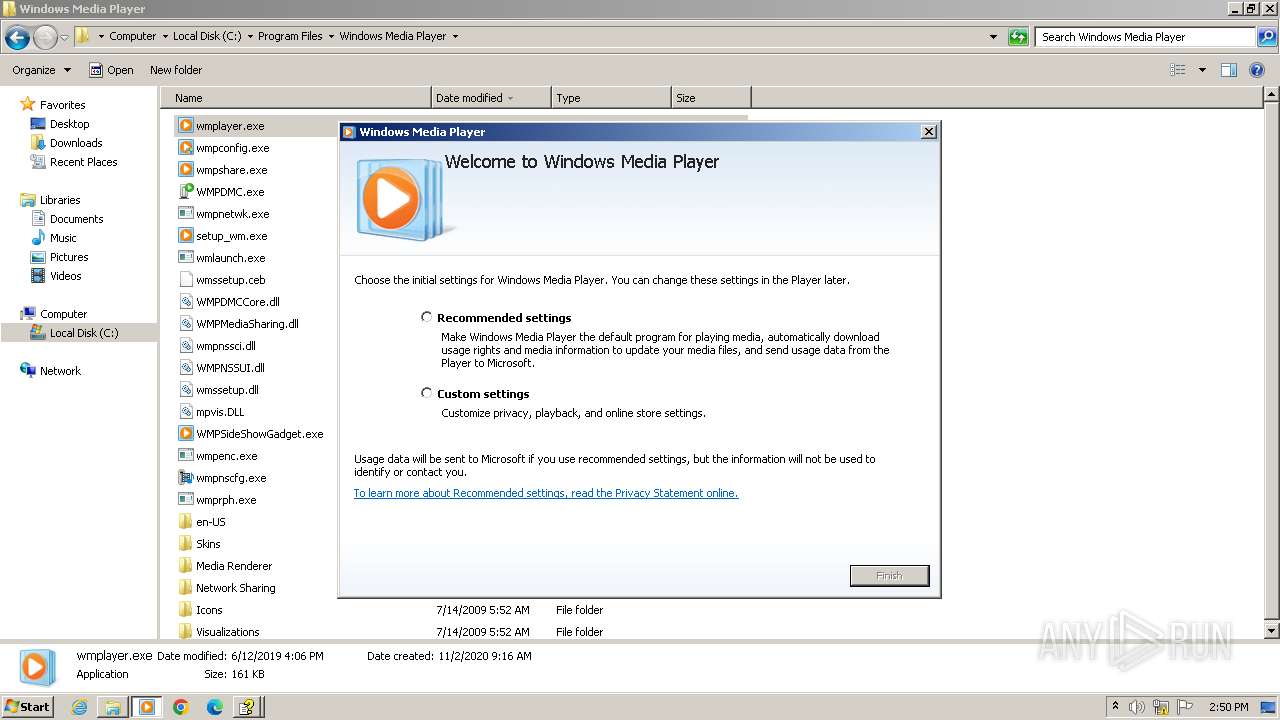Expand the Program Files breadcrumb arrow
This screenshot has height=720, width=1280.
pyautogui.click(x=331, y=36)
